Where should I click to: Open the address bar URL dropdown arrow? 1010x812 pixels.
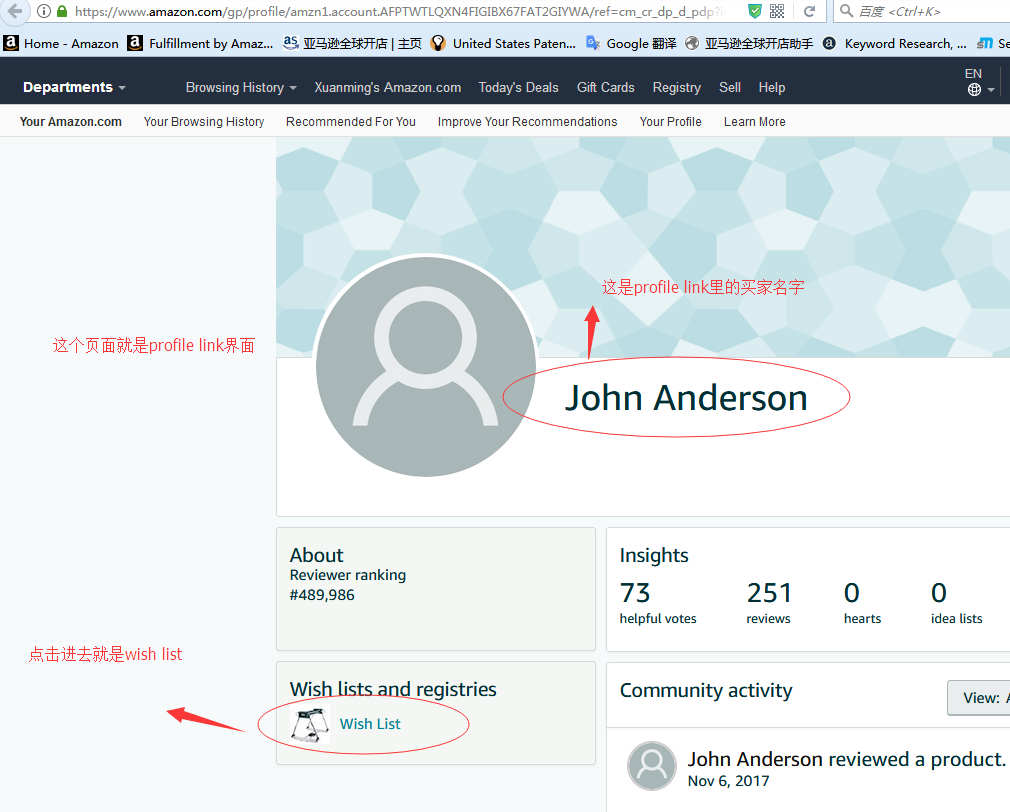[734, 12]
